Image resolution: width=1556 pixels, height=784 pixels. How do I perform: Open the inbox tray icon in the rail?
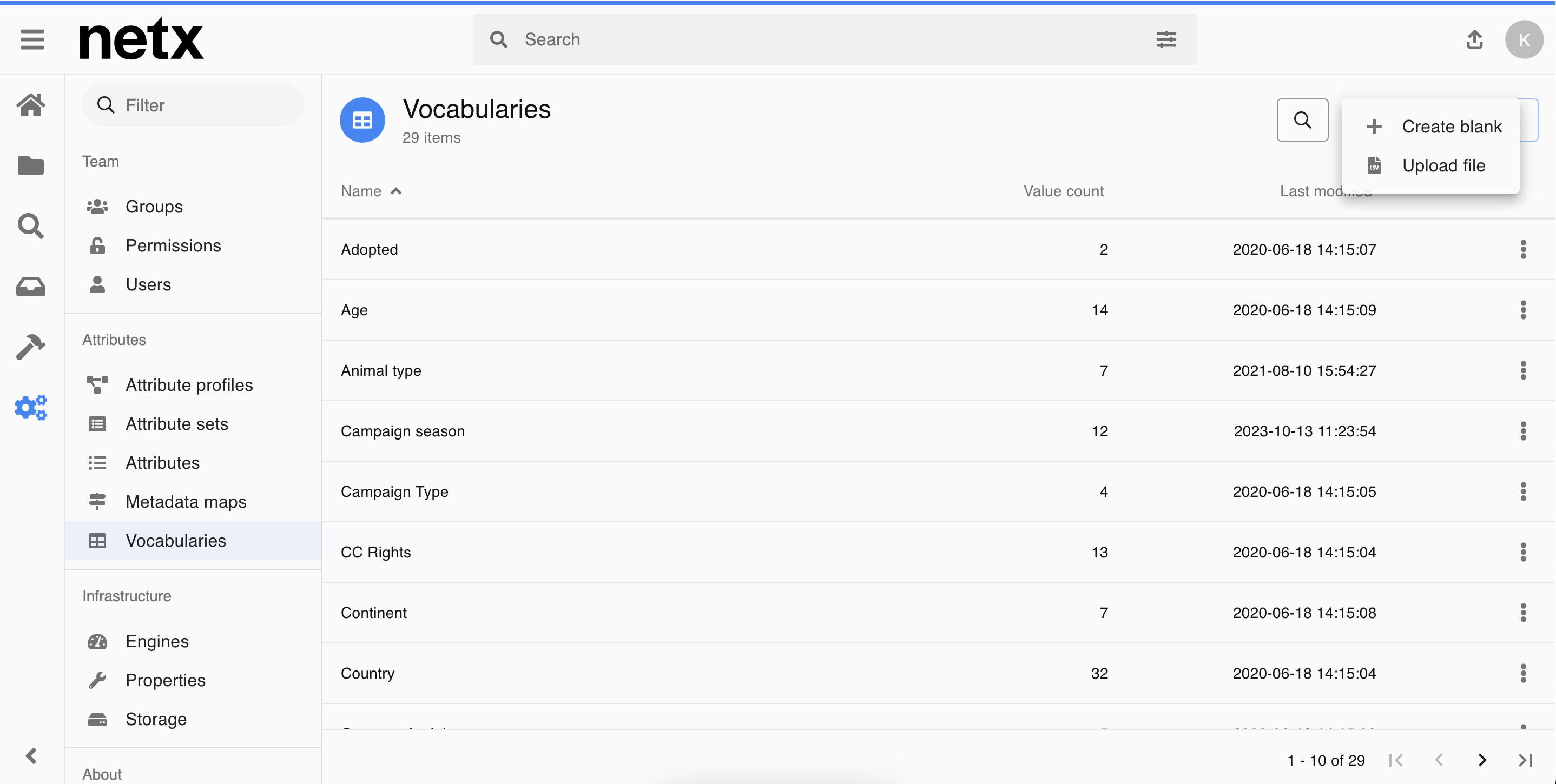(x=31, y=287)
